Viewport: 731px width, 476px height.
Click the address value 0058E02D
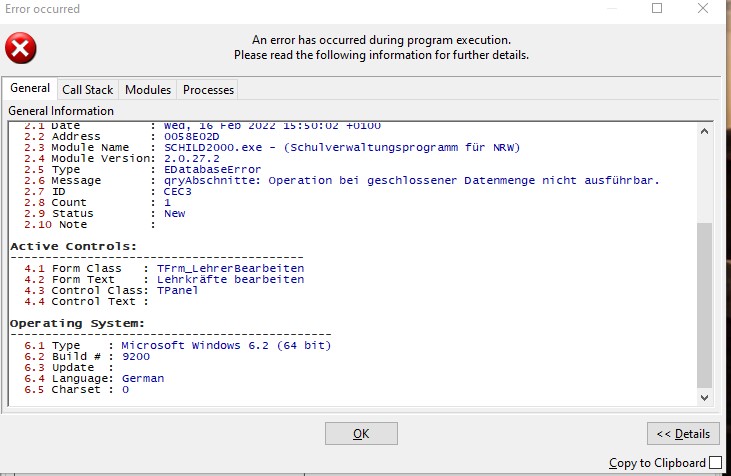pos(192,137)
